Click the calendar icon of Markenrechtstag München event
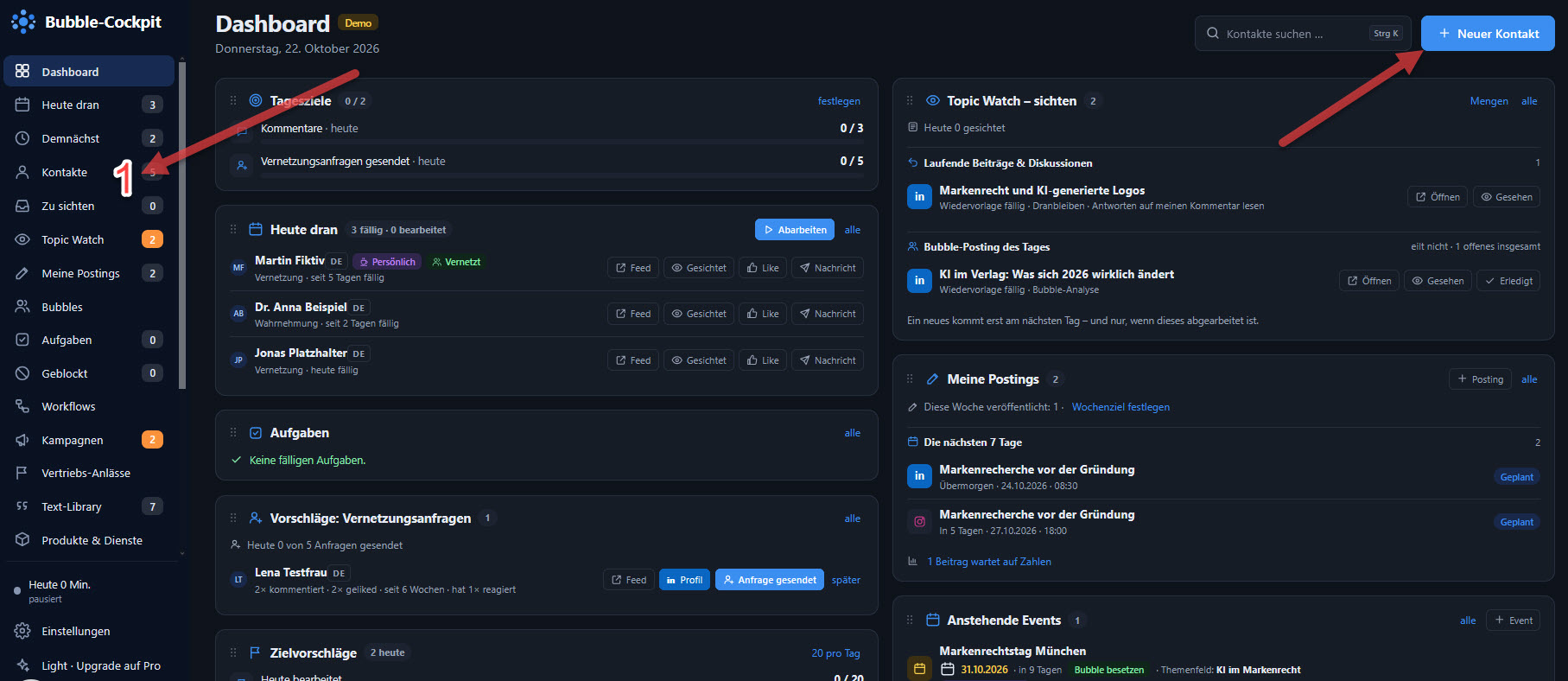1568x681 pixels. coord(919,669)
